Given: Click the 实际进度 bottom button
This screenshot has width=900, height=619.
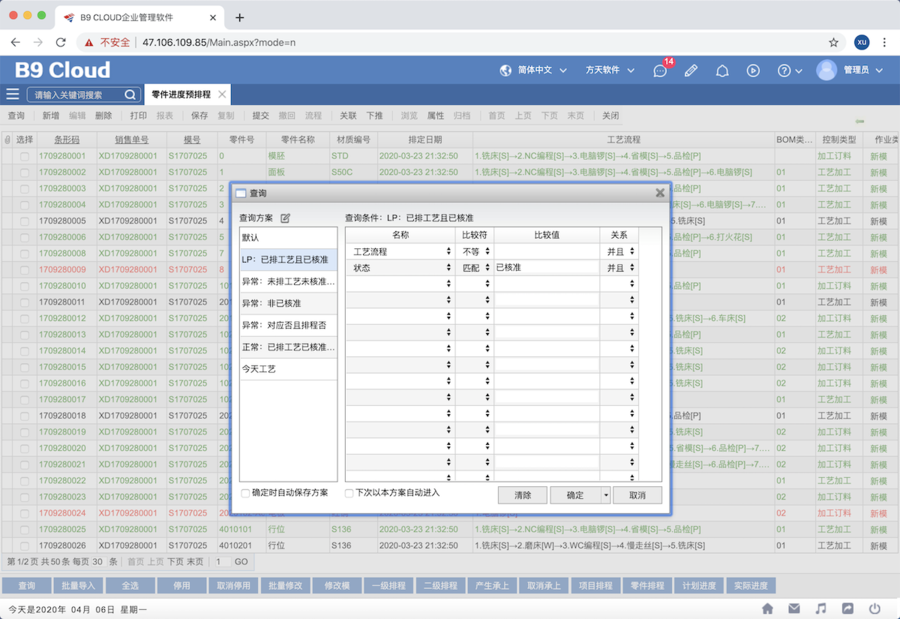Looking at the screenshot, I should click(751, 586).
